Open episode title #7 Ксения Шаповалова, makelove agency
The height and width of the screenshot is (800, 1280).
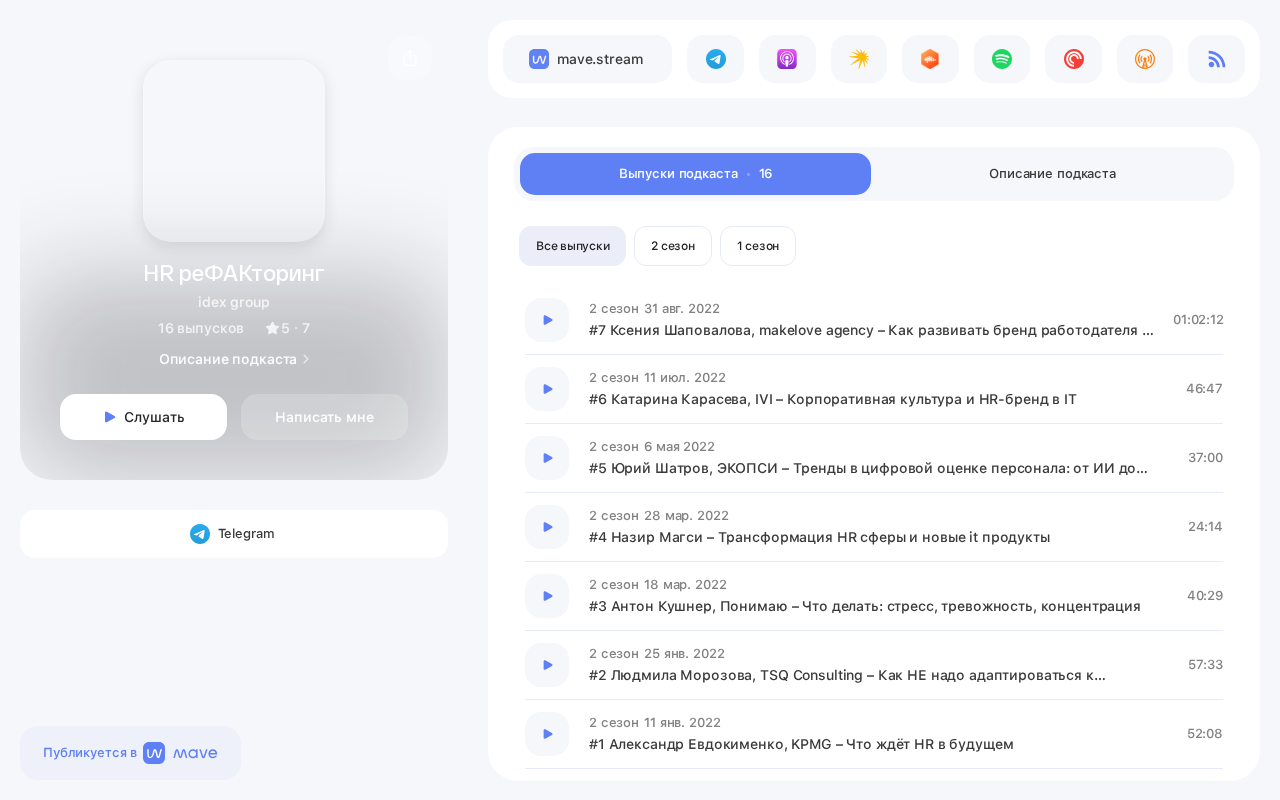[871, 331]
